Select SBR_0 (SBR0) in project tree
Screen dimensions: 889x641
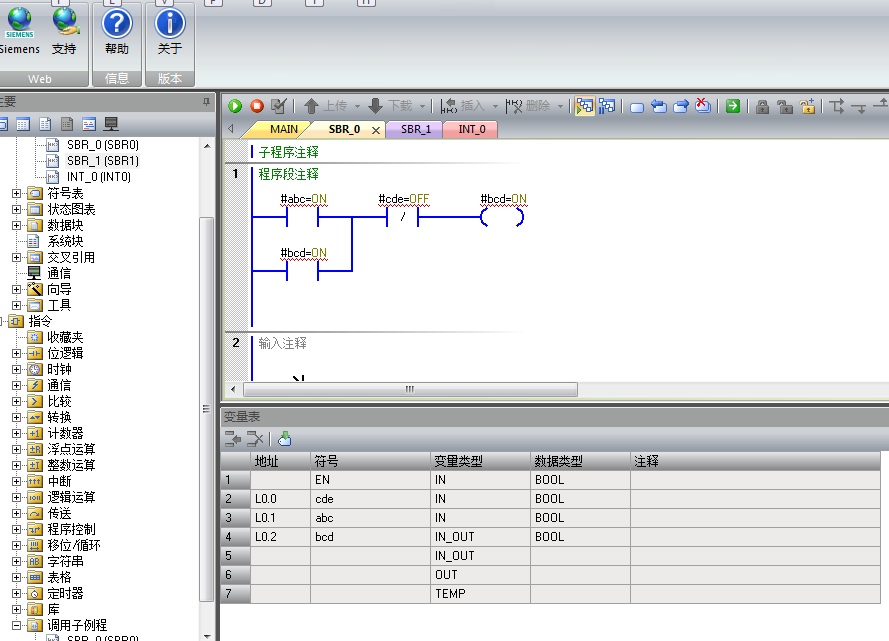tap(103, 145)
